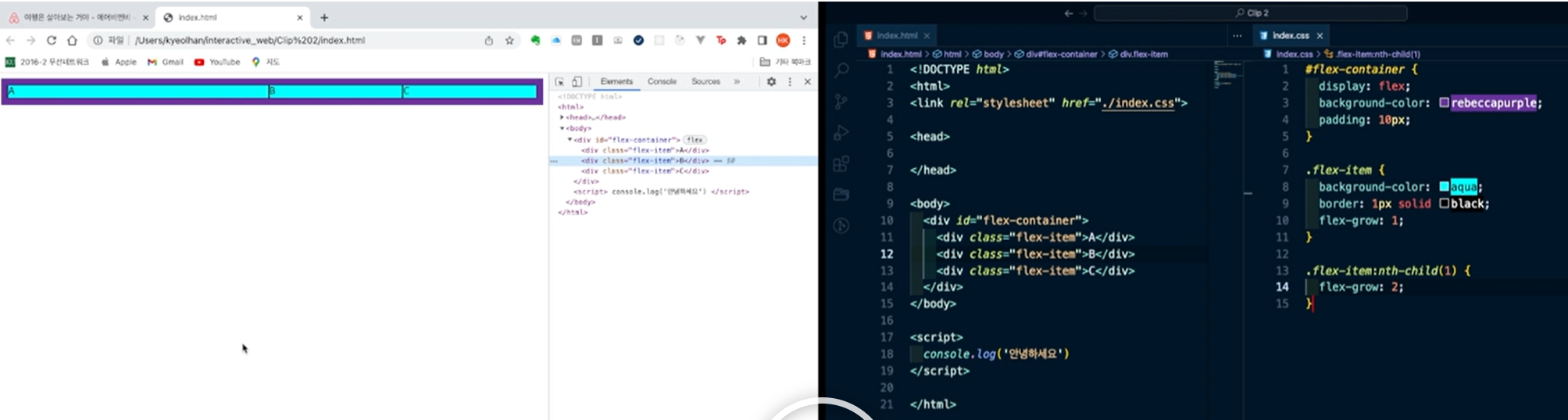Click Evernote elephant extension icon

(535, 41)
